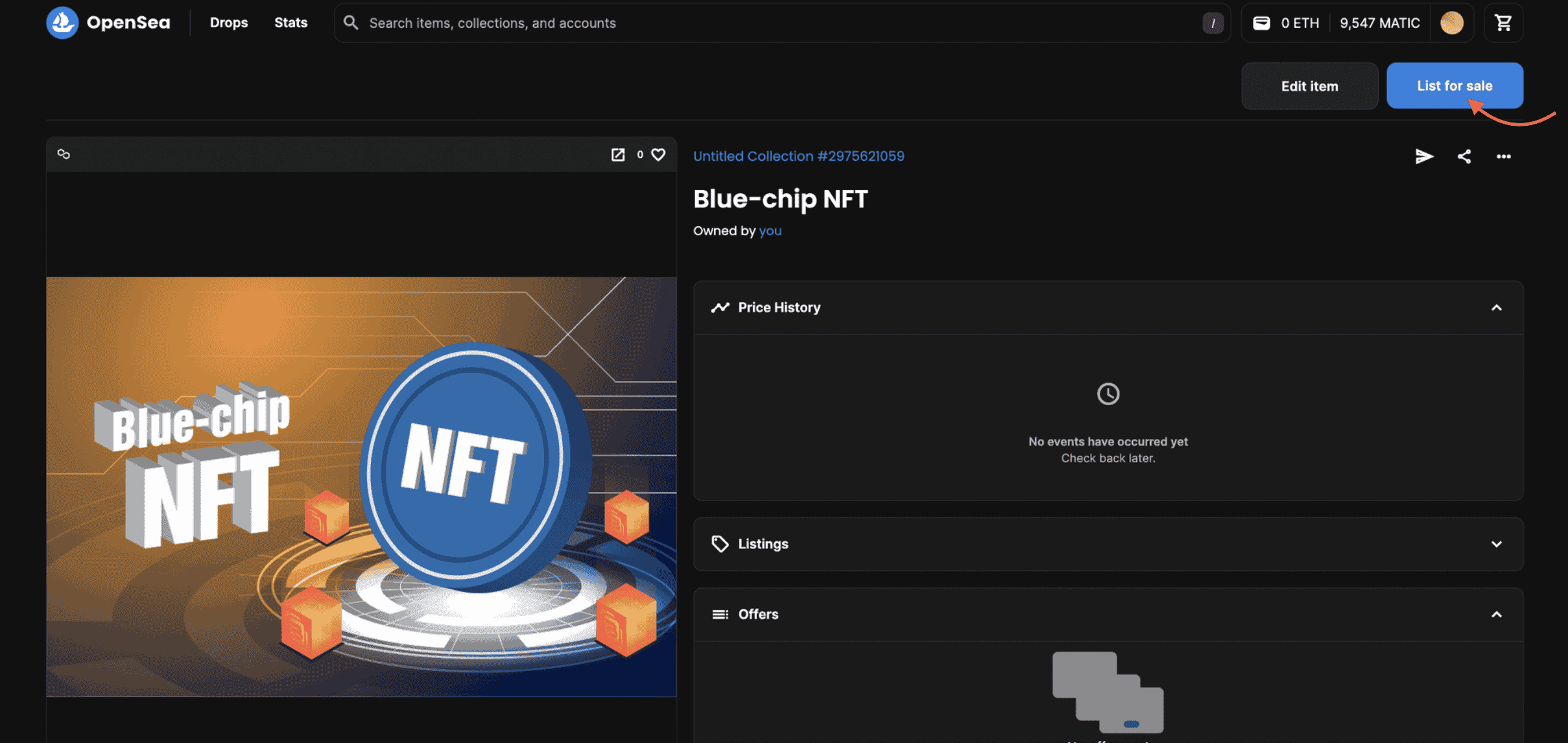Click the 'you' owner link
Screen dimensions: 1568x743
770,231
